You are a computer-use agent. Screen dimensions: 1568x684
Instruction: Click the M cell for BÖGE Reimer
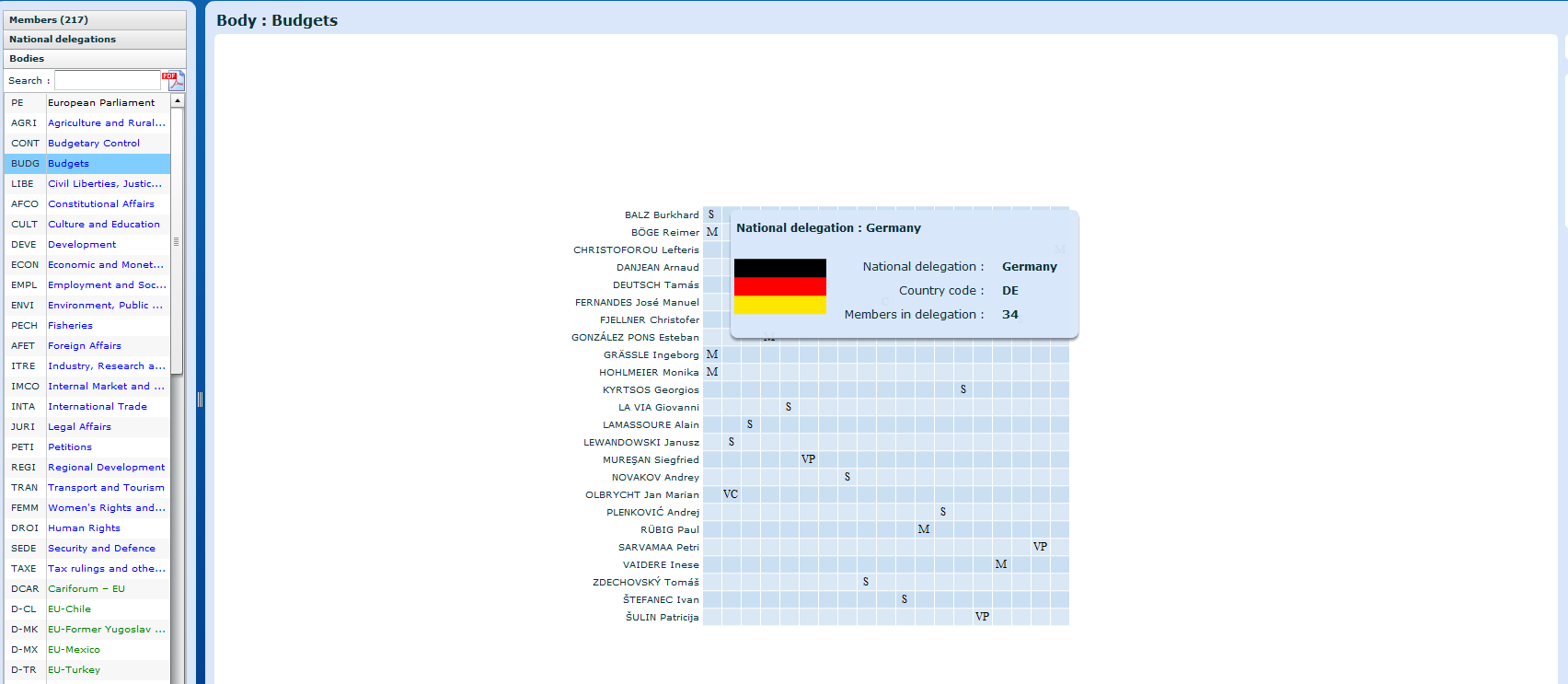(x=712, y=232)
